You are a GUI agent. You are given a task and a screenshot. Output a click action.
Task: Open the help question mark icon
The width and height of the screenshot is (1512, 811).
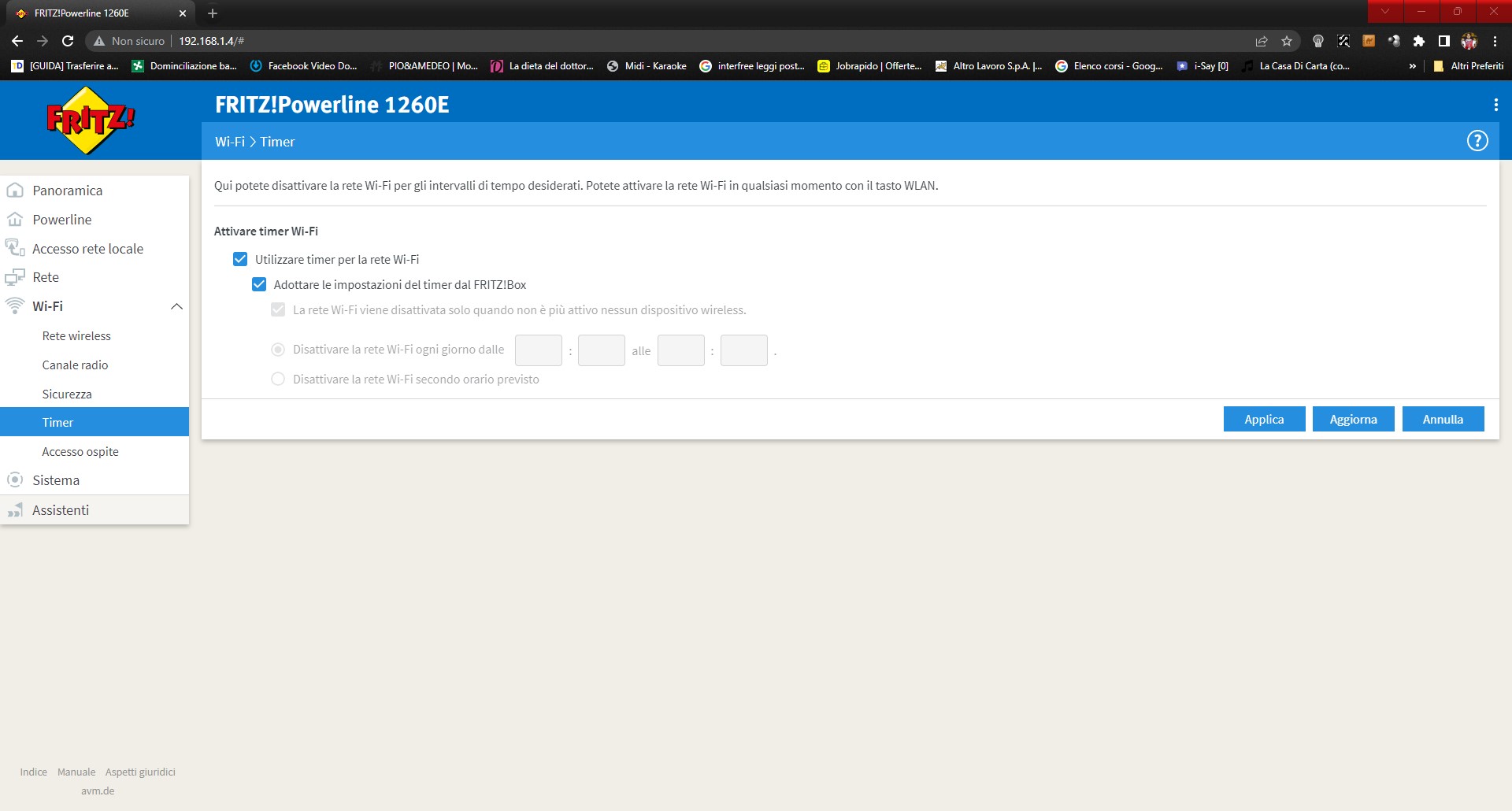click(1477, 141)
